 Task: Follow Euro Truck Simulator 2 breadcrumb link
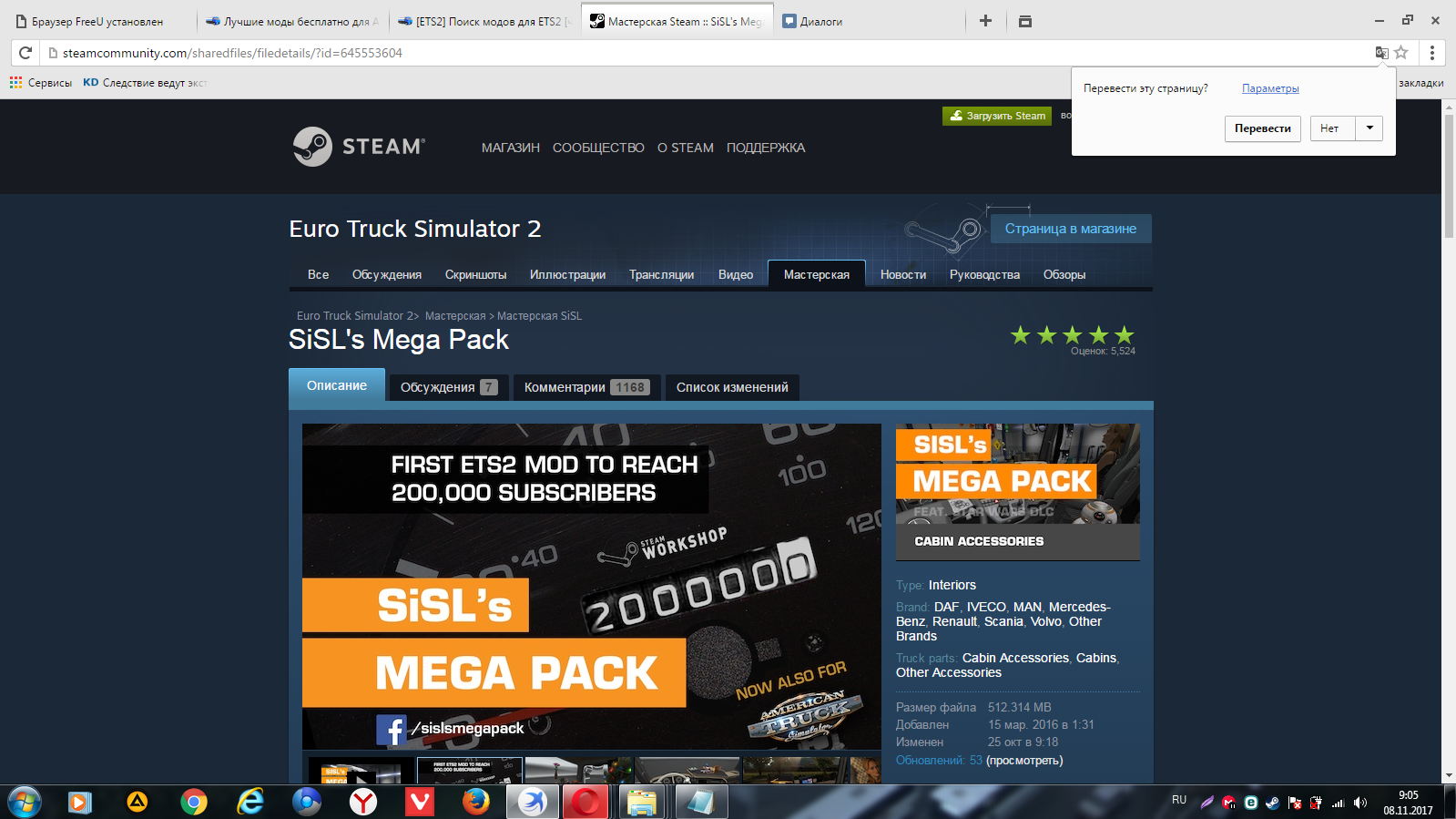354,316
